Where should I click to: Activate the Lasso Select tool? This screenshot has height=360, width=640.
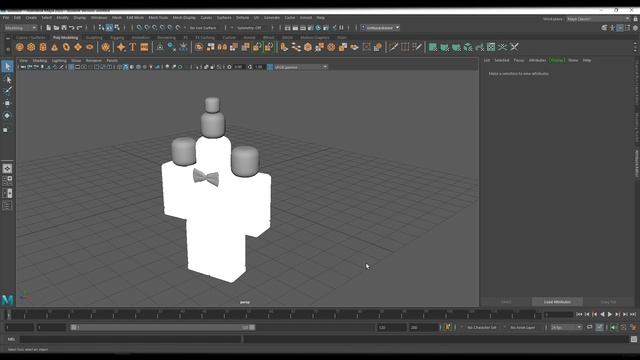tap(7, 79)
